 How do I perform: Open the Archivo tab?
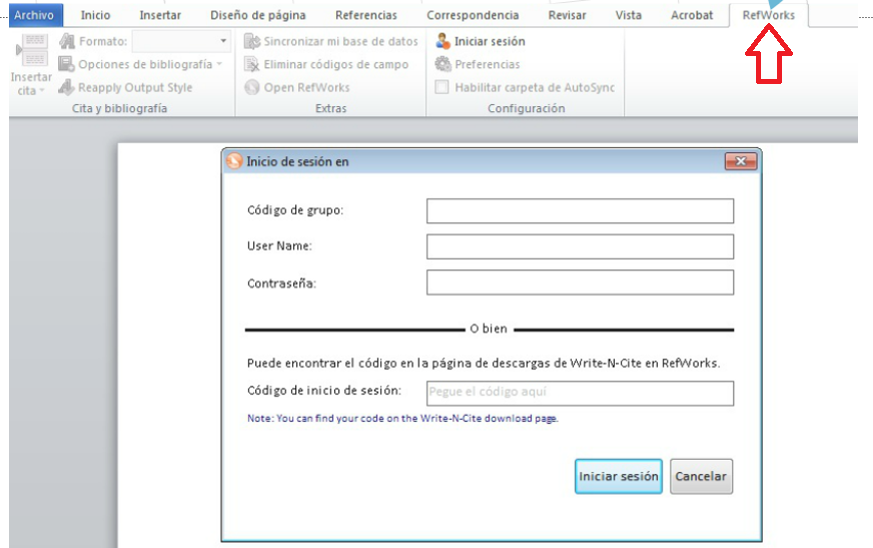coord(34,15)
